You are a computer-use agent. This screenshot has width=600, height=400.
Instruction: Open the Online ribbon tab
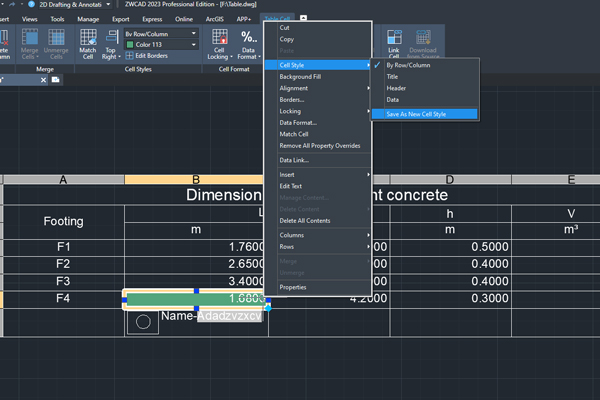(x=184, y=19)
